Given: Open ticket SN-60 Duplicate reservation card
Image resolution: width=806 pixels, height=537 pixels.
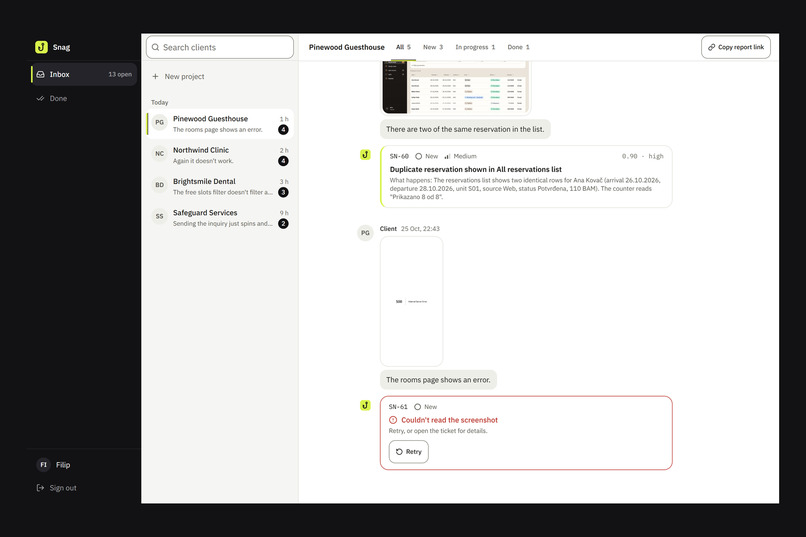Looking at the screenshot, I should [526, 177].
